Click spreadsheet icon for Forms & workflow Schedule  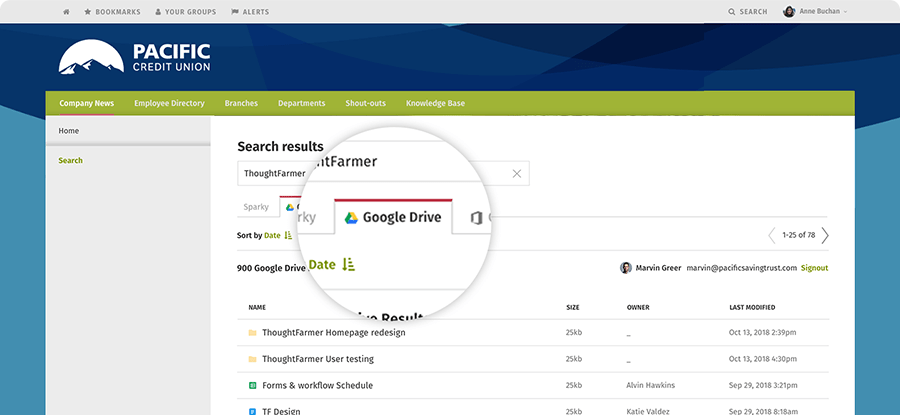252,386
